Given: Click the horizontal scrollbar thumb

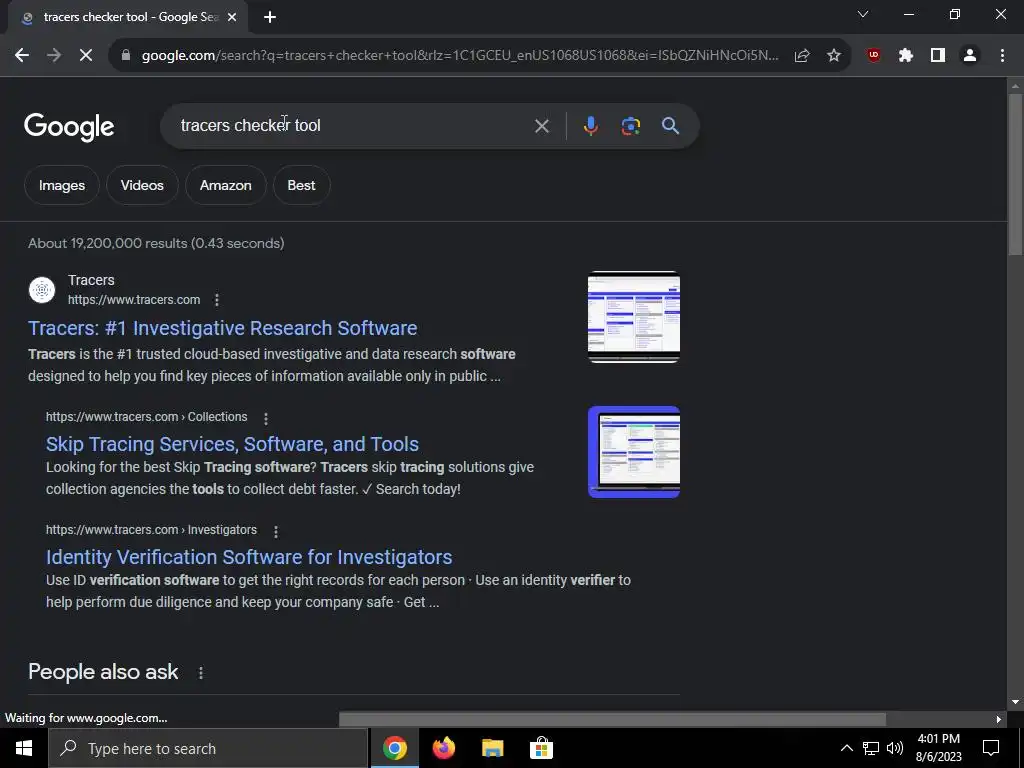Looking at the screenshot, I should [612, 720].
